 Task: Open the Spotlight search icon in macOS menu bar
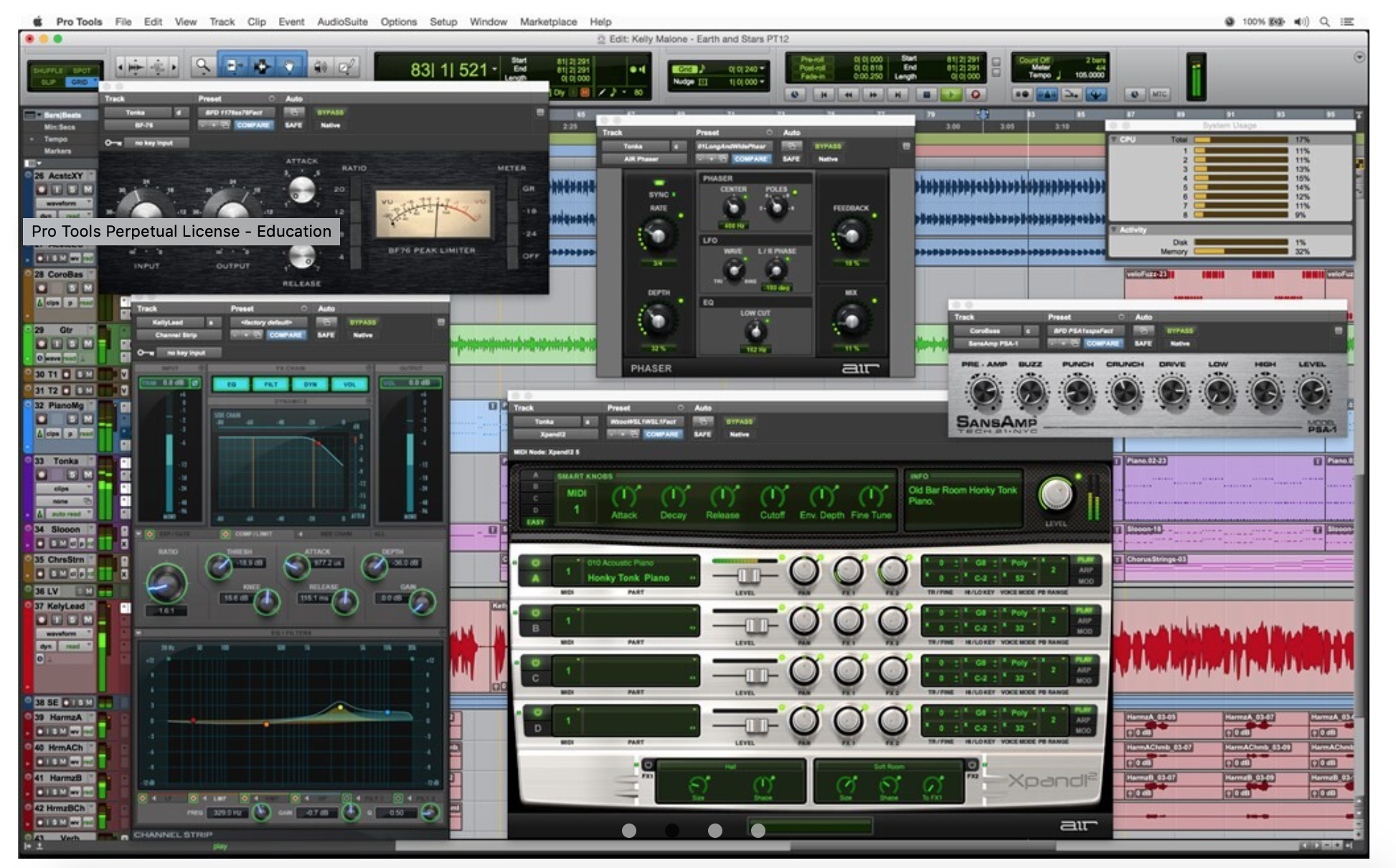click(1324, 22)
